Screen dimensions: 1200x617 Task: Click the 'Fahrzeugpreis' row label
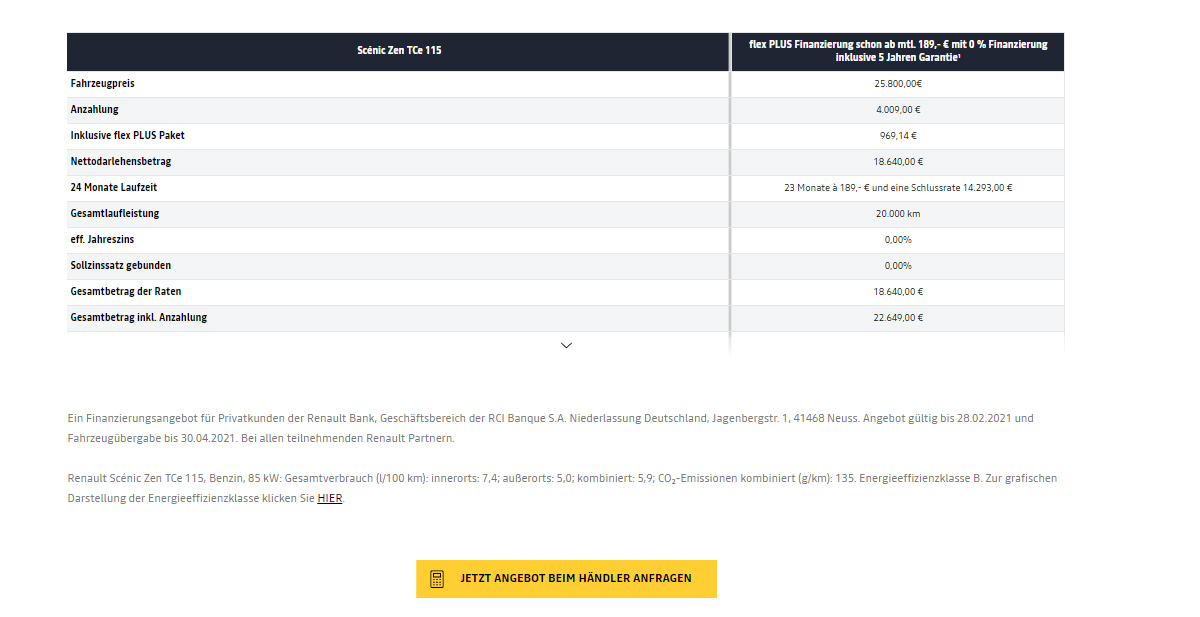click(103, 83)
